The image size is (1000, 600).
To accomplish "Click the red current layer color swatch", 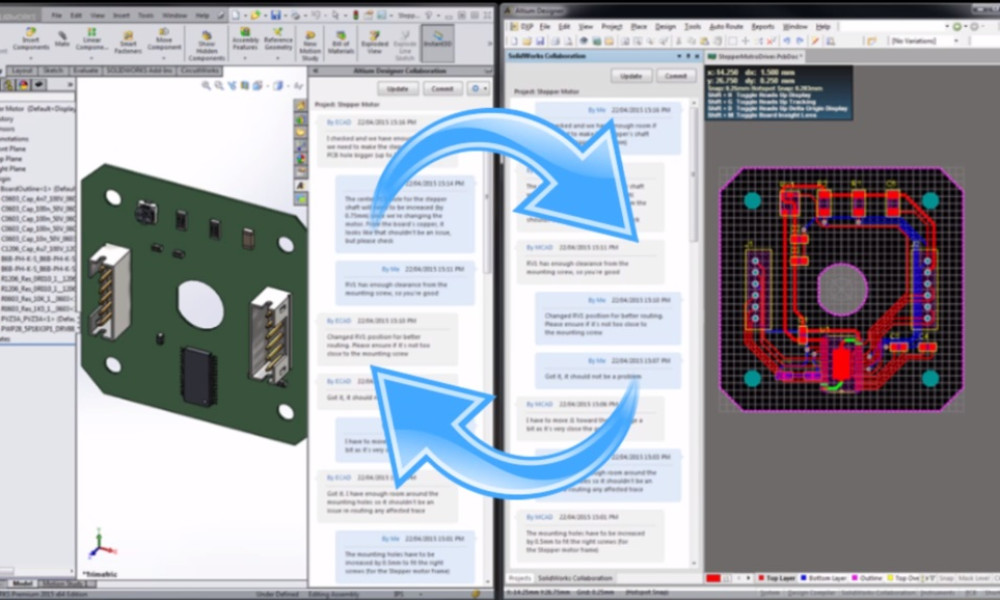I will [713, 578].
